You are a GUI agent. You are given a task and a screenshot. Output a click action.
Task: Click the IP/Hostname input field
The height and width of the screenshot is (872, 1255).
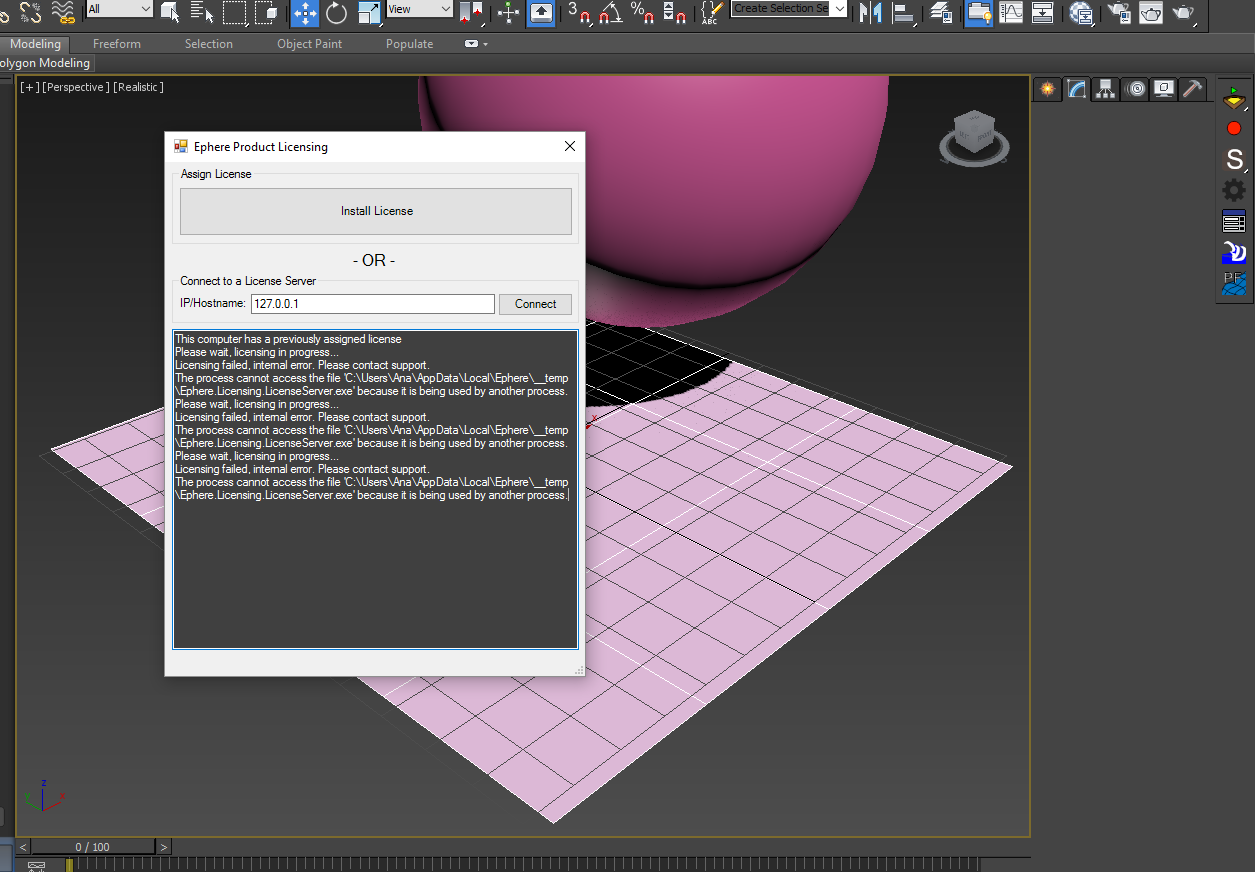click(372, 304)
